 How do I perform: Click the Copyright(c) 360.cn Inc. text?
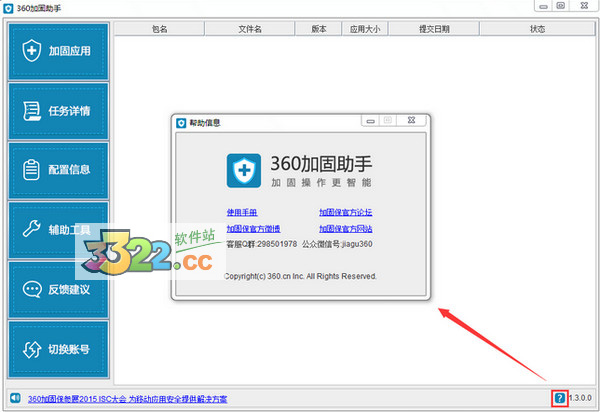point(300,276)
